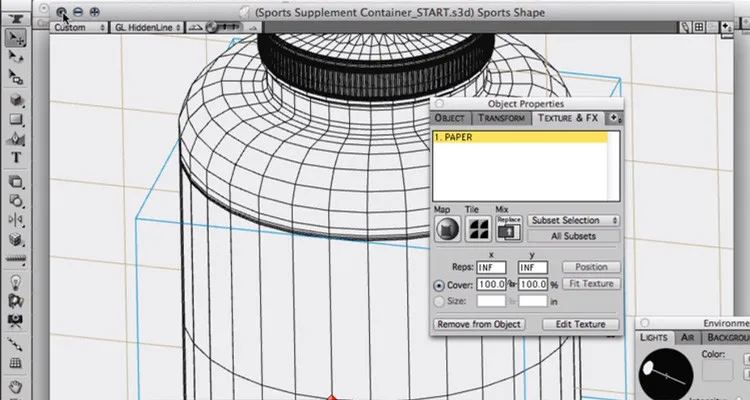Open the Custom view dropdown
The width and height of the screenshot is (750, 400).
[x=79, y=27]
